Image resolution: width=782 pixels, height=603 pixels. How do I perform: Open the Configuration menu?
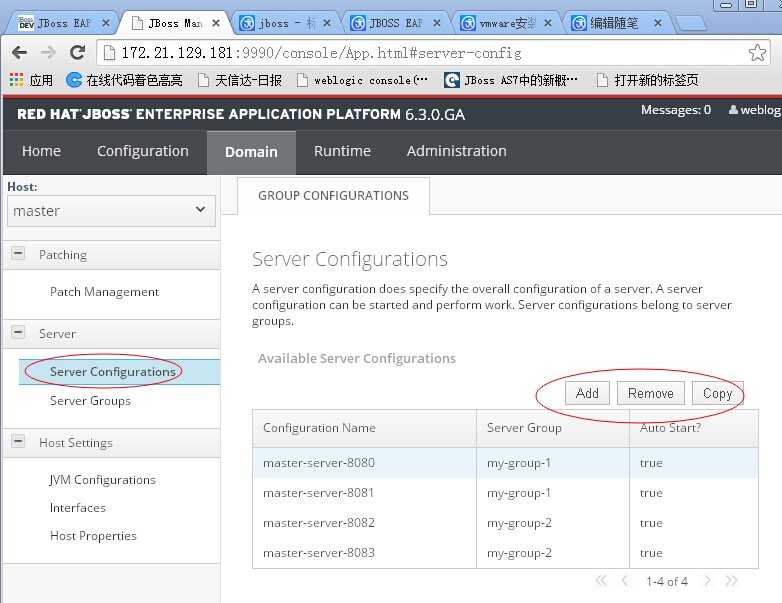pyautogui.click(x=143, y=151)
